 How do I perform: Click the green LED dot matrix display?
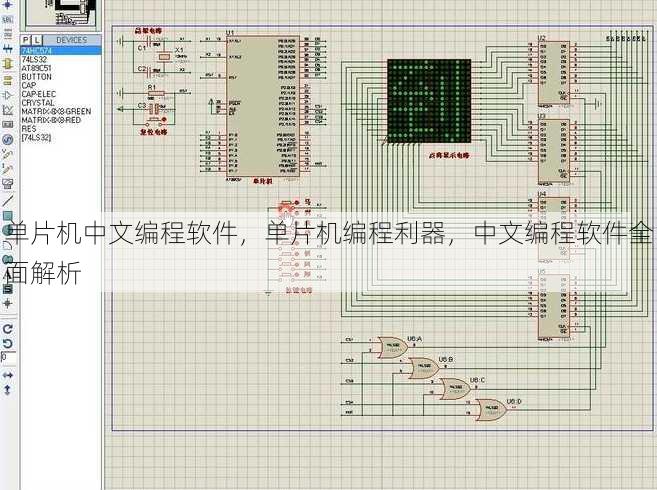coord(429,101)
